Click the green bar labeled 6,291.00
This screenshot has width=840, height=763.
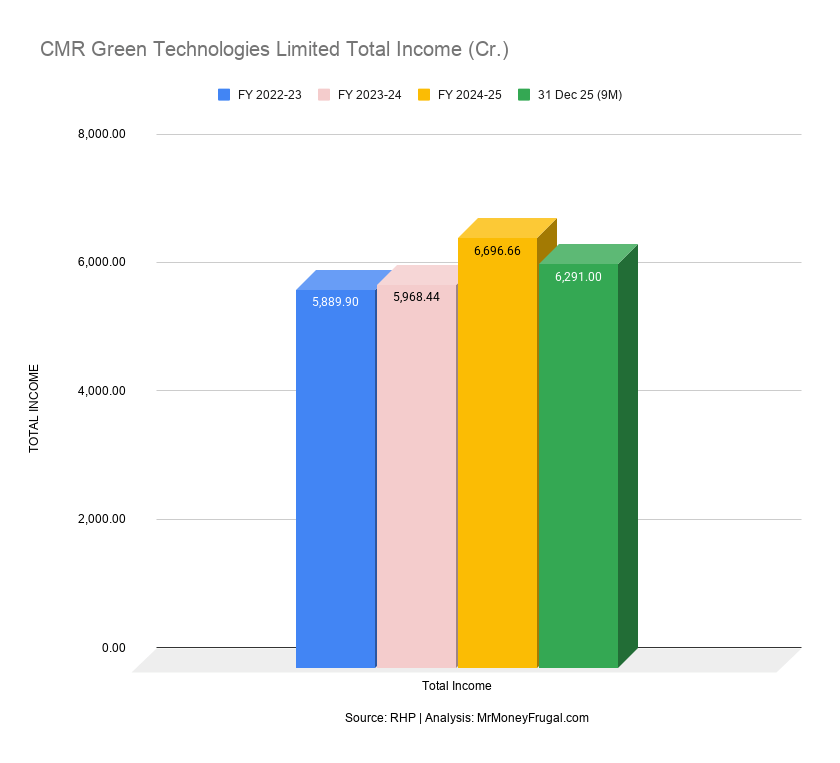(579, 466)
